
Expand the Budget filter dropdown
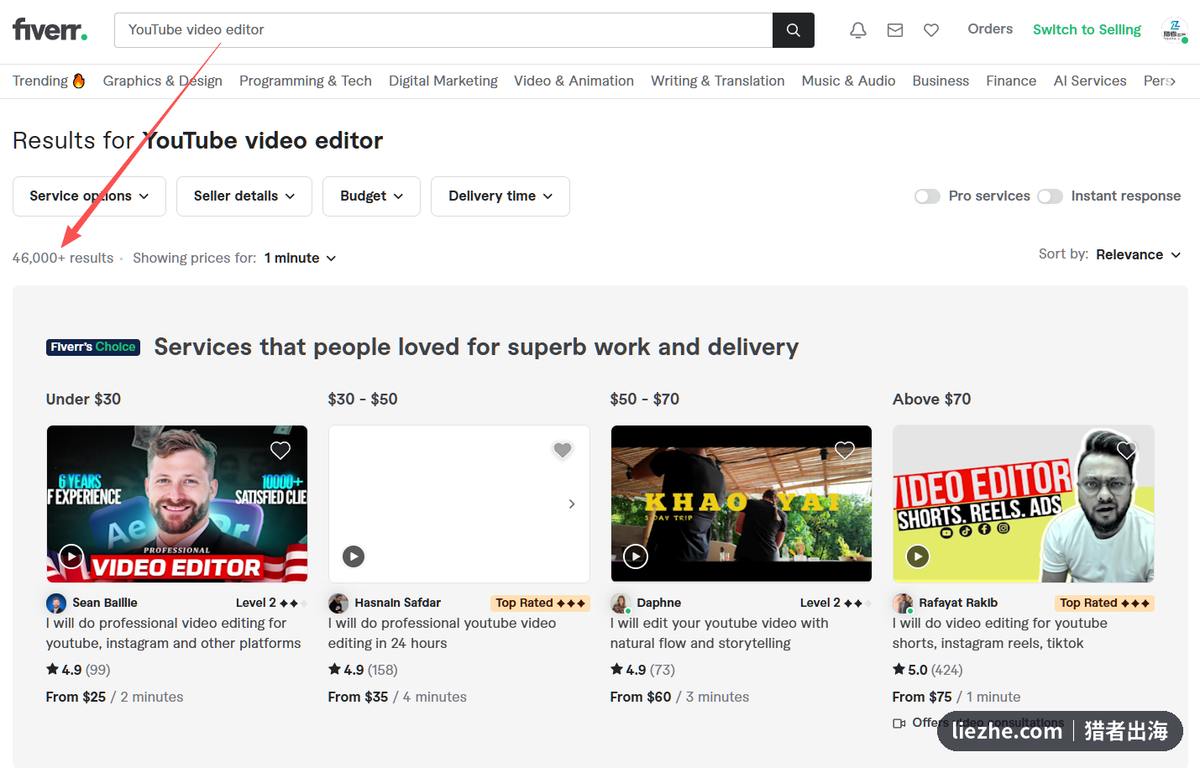[x=371, y=196]
